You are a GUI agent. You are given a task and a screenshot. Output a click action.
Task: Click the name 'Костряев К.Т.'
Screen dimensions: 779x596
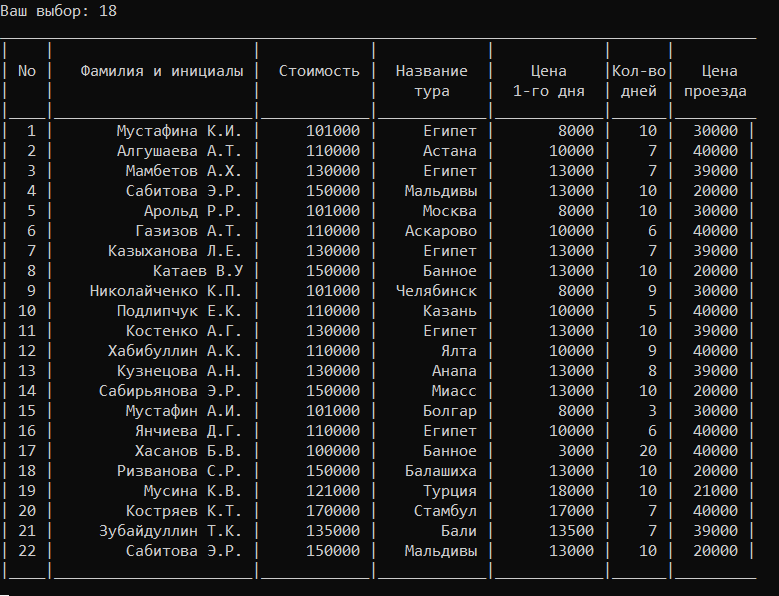(x=183, y=511)
